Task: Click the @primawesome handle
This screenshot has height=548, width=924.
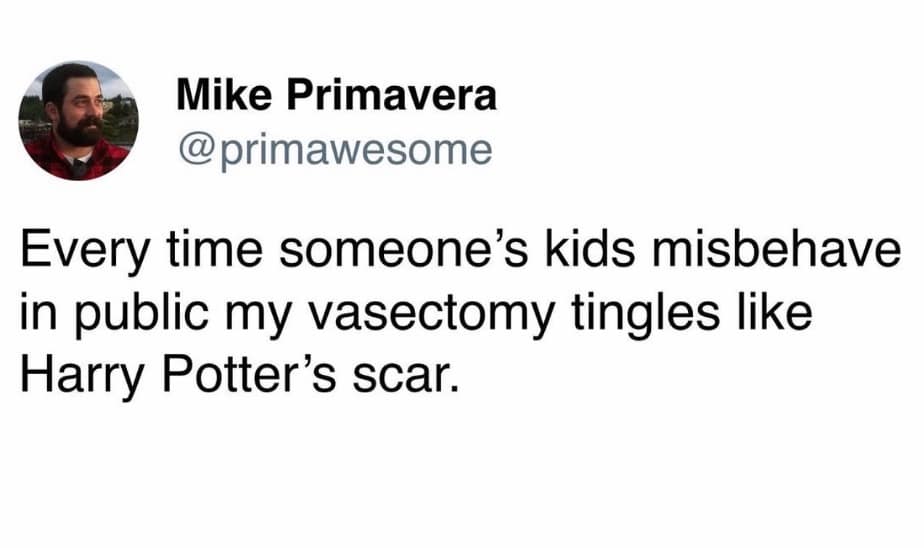Action: coord(334,149)
